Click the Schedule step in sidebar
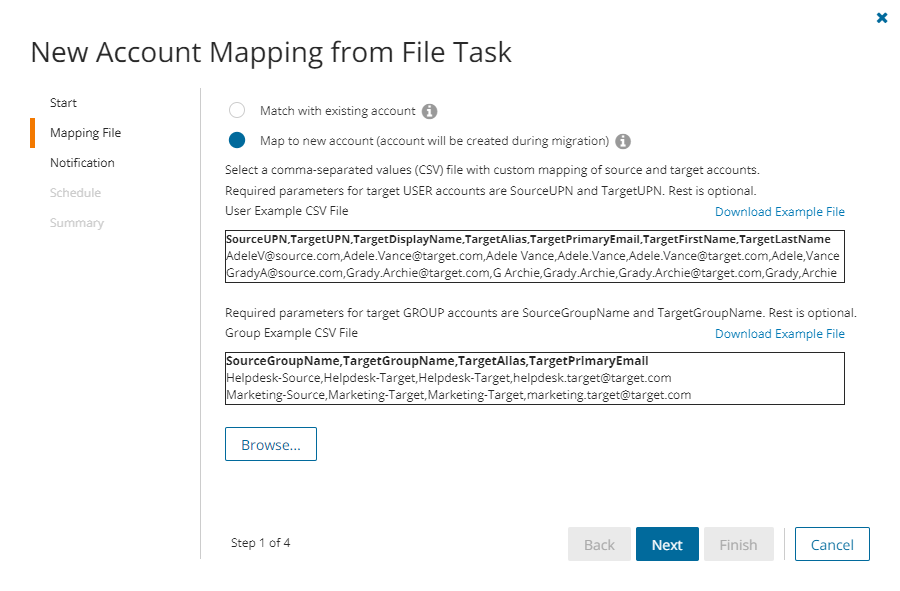 tap(75, 193)
